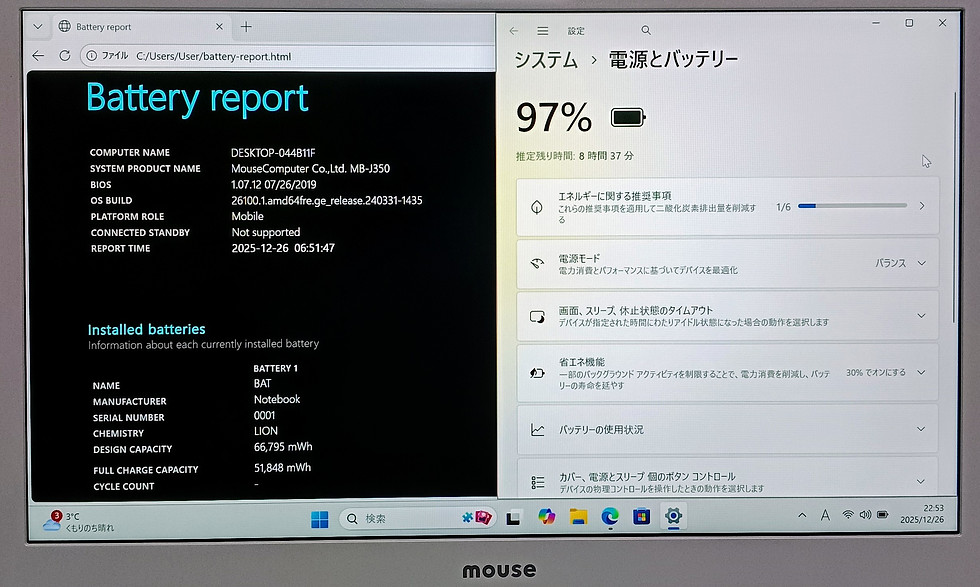
Task: Open a new browser tab
Action: pyautogui.click(x=246, y=27)
